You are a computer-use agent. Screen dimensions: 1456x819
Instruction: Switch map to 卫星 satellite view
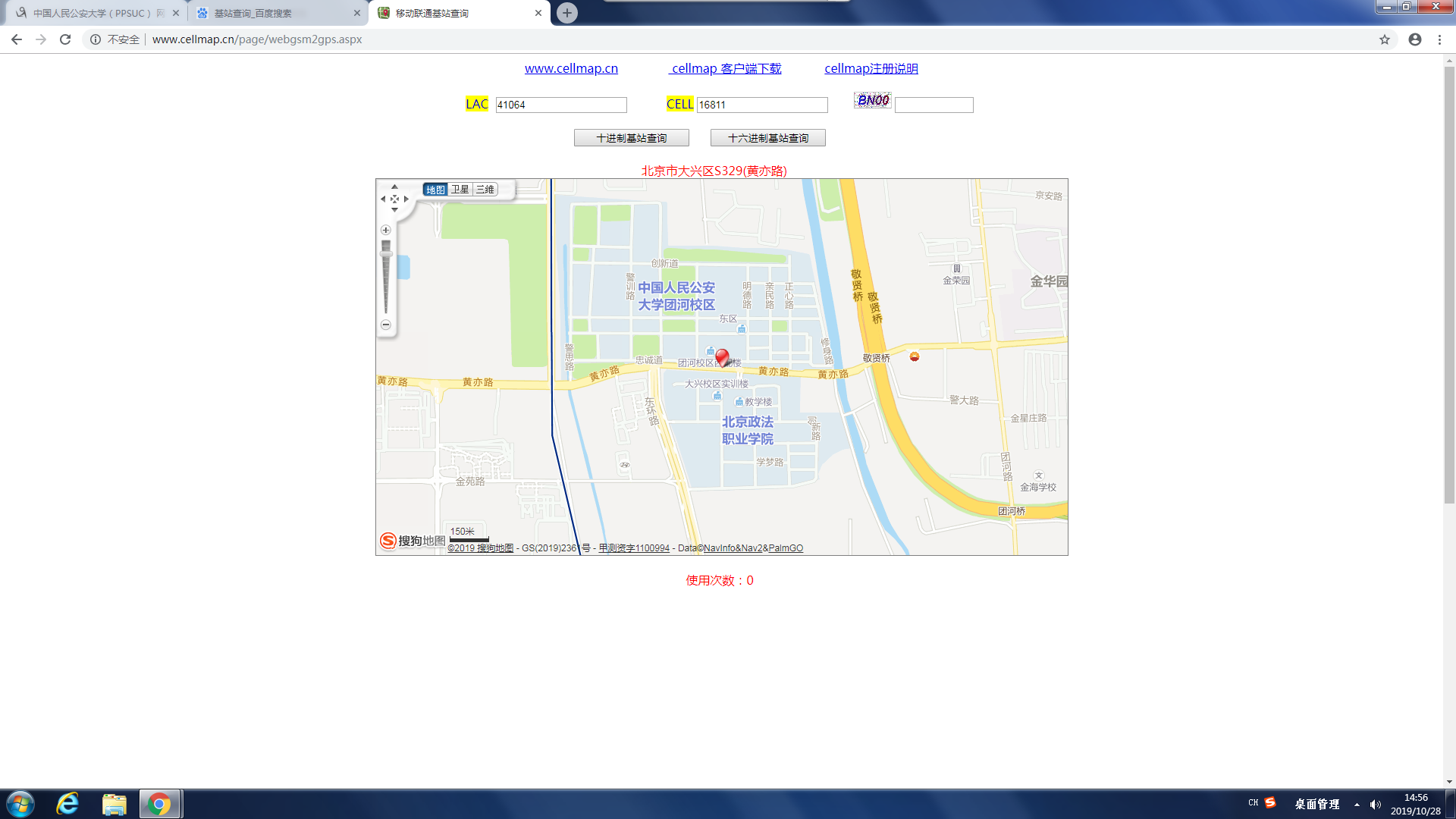pyautogui.click(x=460, y=190)
